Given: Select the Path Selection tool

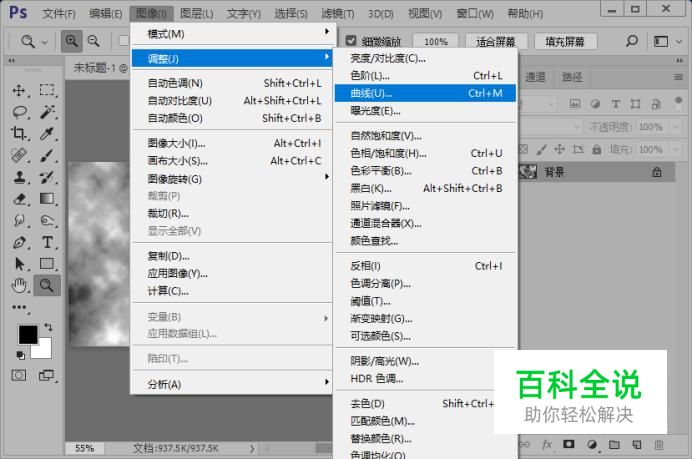Looking at the screenshot, I should [19, 264].
